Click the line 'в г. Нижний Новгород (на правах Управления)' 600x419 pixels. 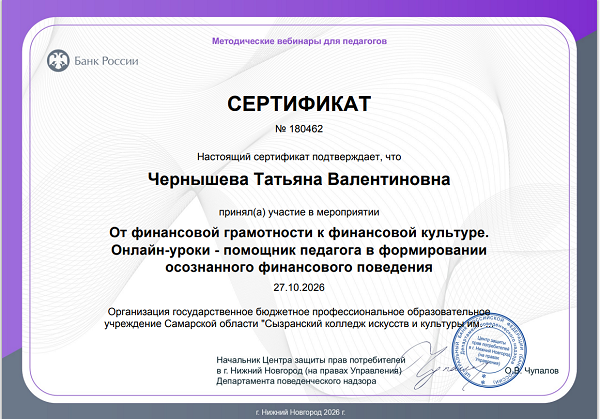309,370
